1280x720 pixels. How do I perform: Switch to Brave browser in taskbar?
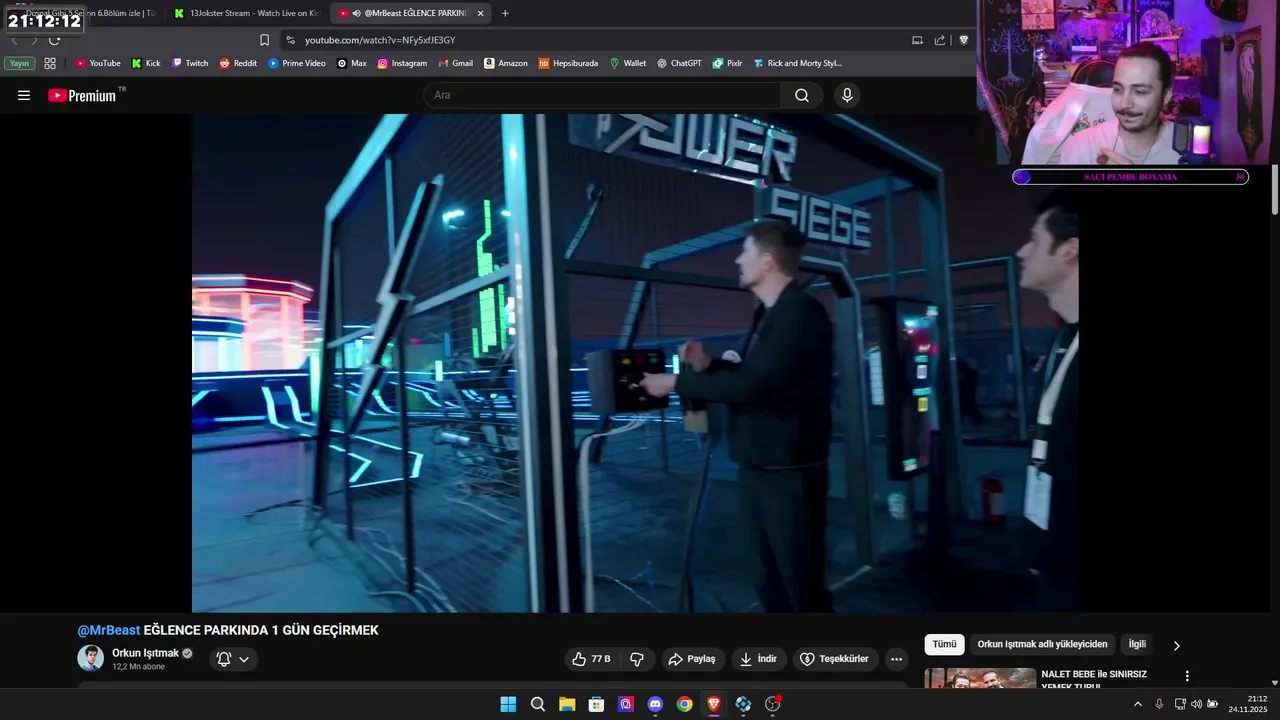pos(714,704)
